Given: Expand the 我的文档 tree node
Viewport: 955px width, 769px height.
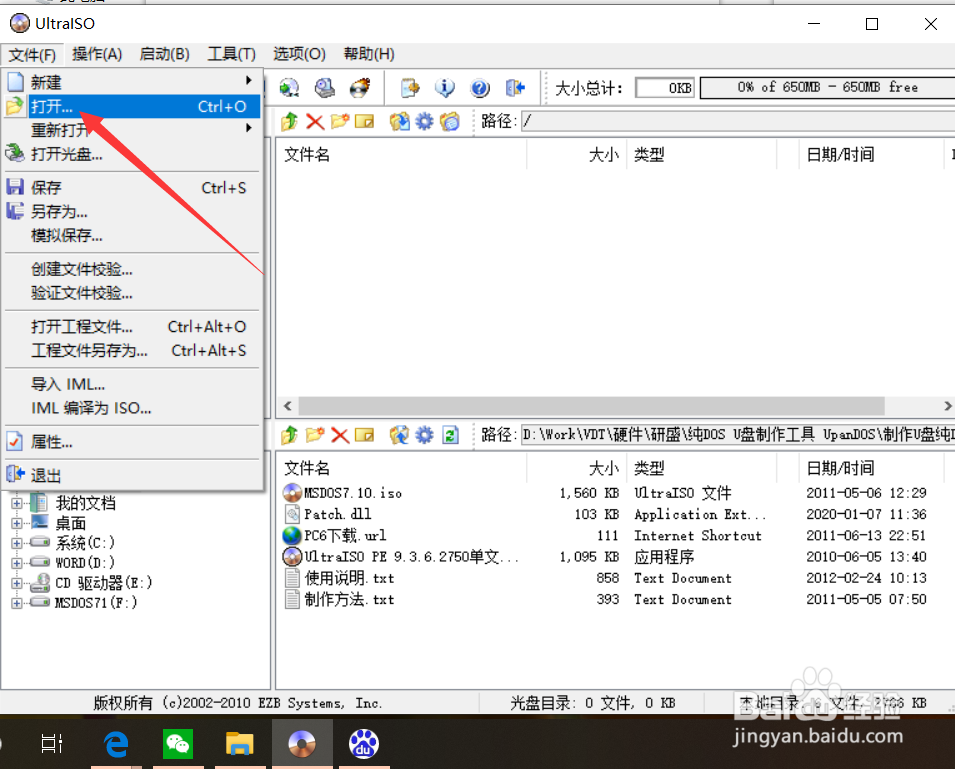Looking at the screenshot, I should (x=17, y=503).
